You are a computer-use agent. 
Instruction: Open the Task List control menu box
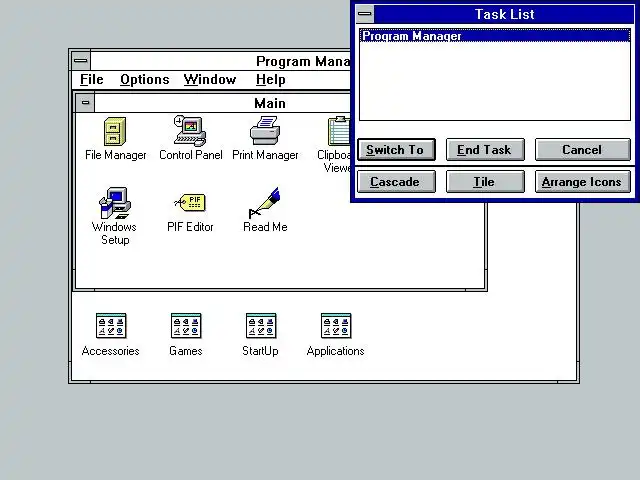tap(365, 14)
